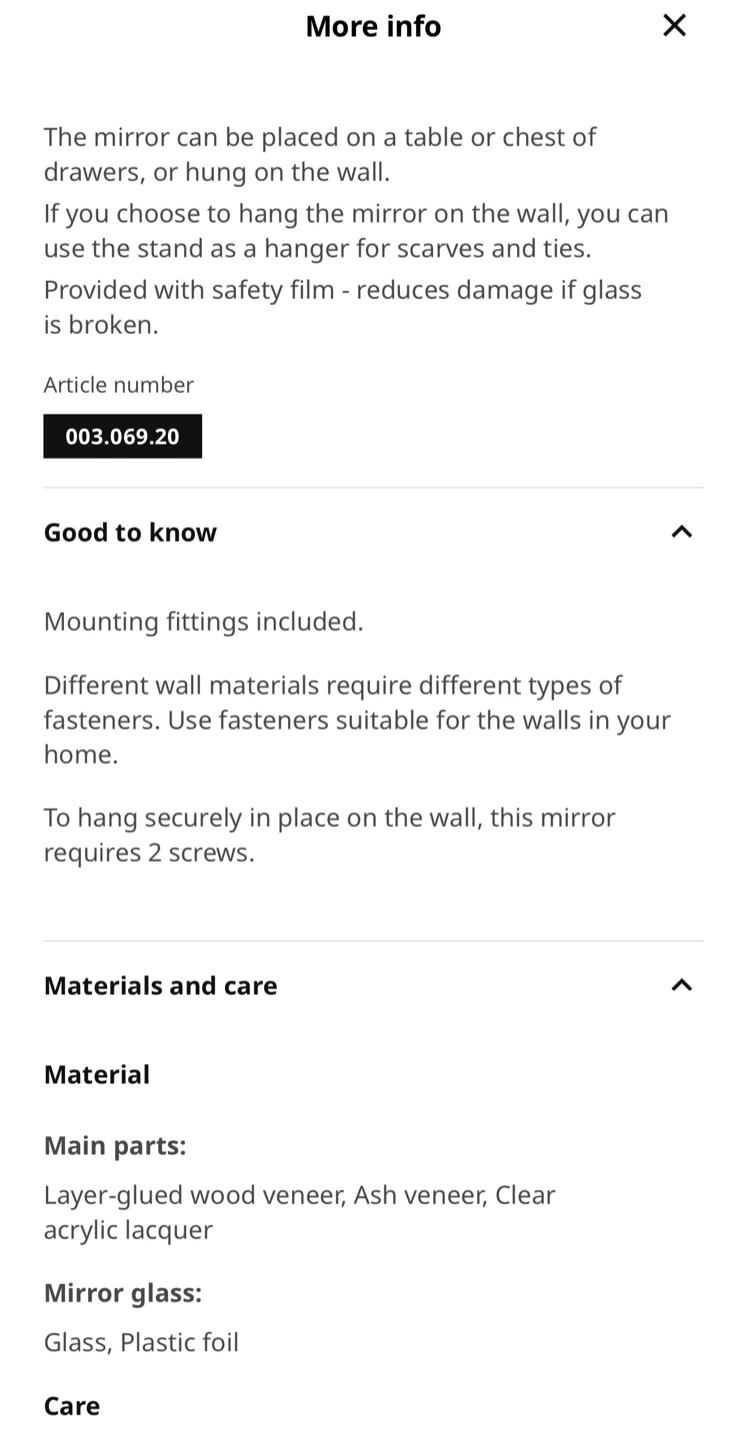Click the Care subheading
This screenshot has height=1440, width=747.
click(72, 1406)
